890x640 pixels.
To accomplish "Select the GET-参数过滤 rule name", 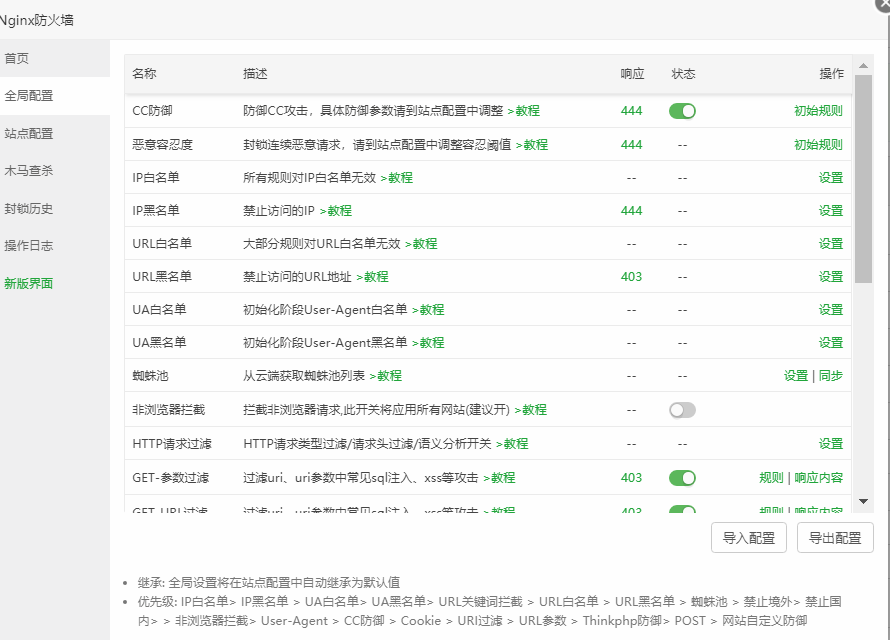I will pyautogui.click(x=170, y=478).
